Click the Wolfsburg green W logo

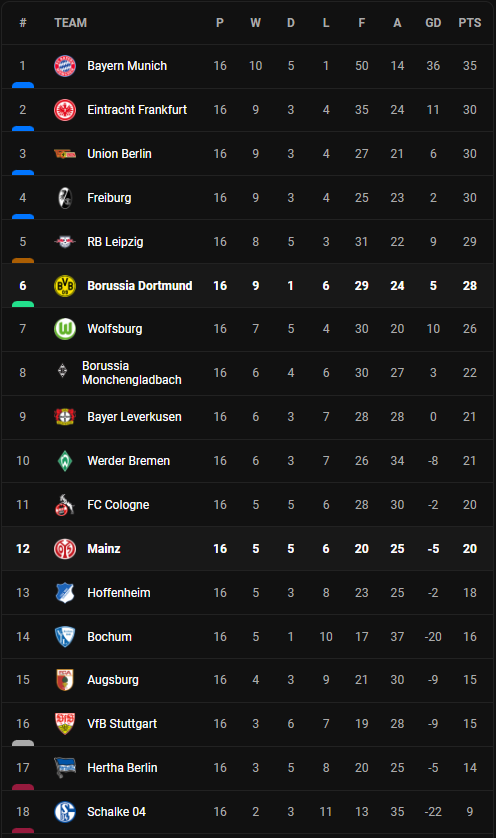point(65,329)
